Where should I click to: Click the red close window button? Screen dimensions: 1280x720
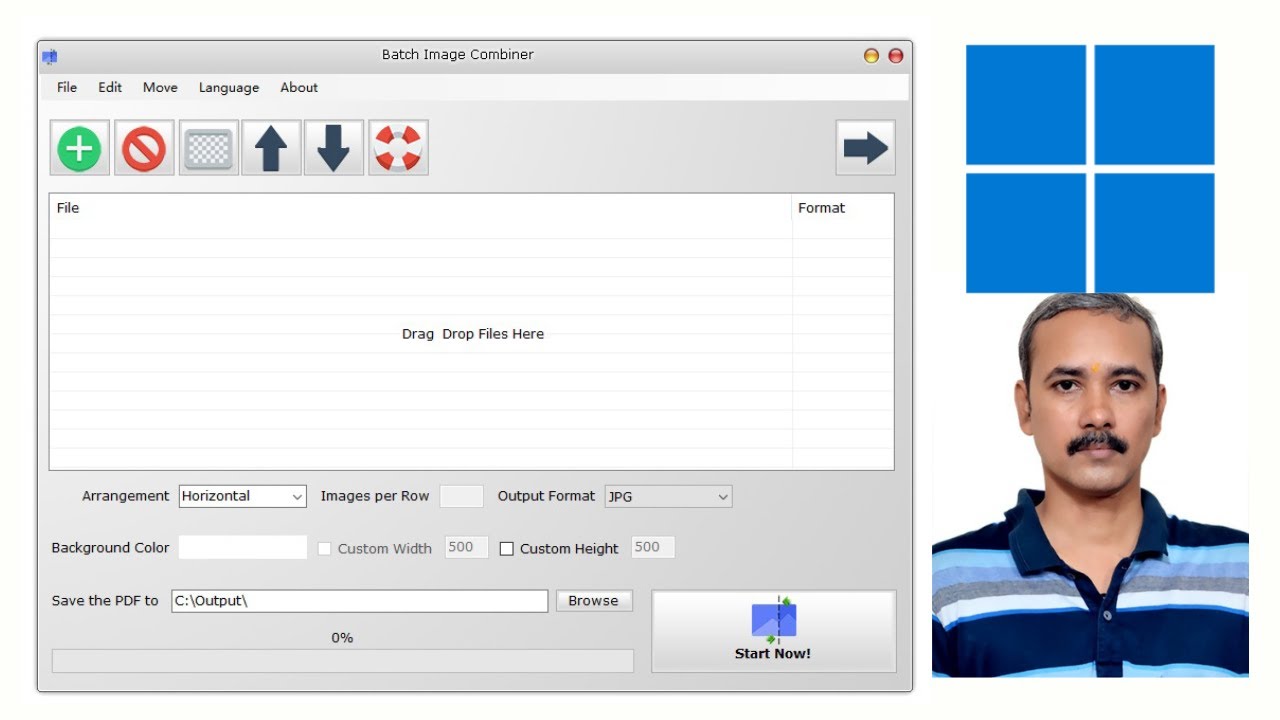[x=896, y=56]
